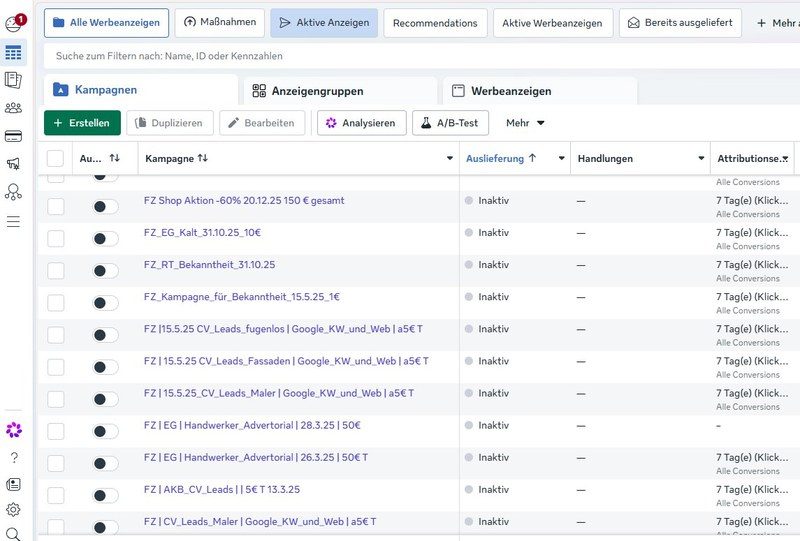The height and width of the screenshot is (541, 800).
Task: Open campaign FZ_EG_Kalt_31.10.25_10€ link
Action: pos(202,233)
